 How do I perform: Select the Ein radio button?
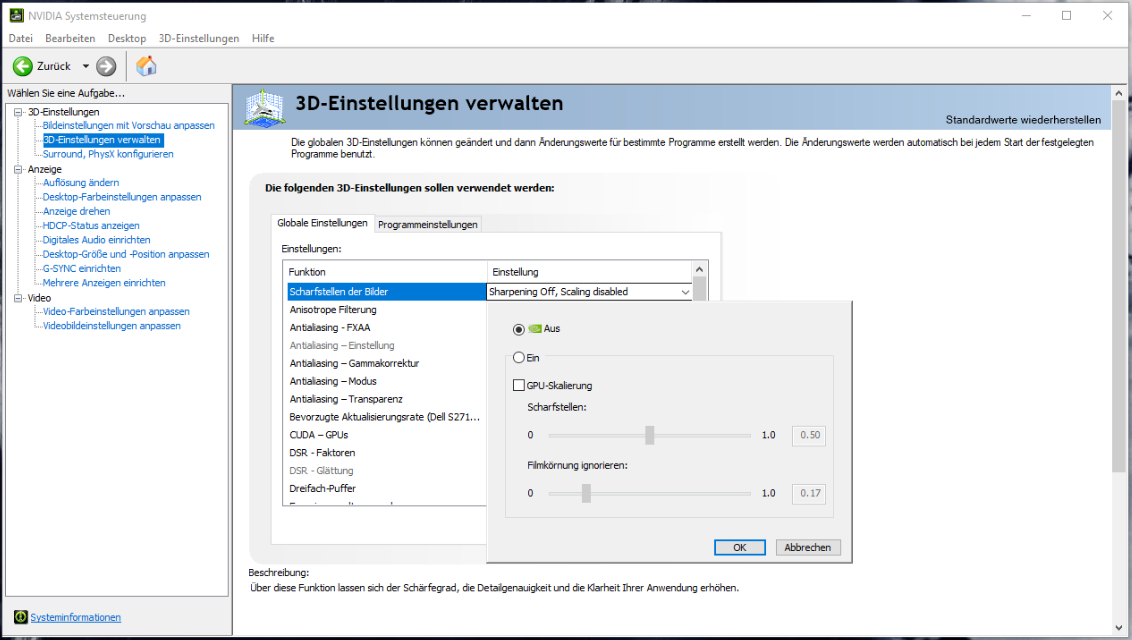[x=518, y=357]
